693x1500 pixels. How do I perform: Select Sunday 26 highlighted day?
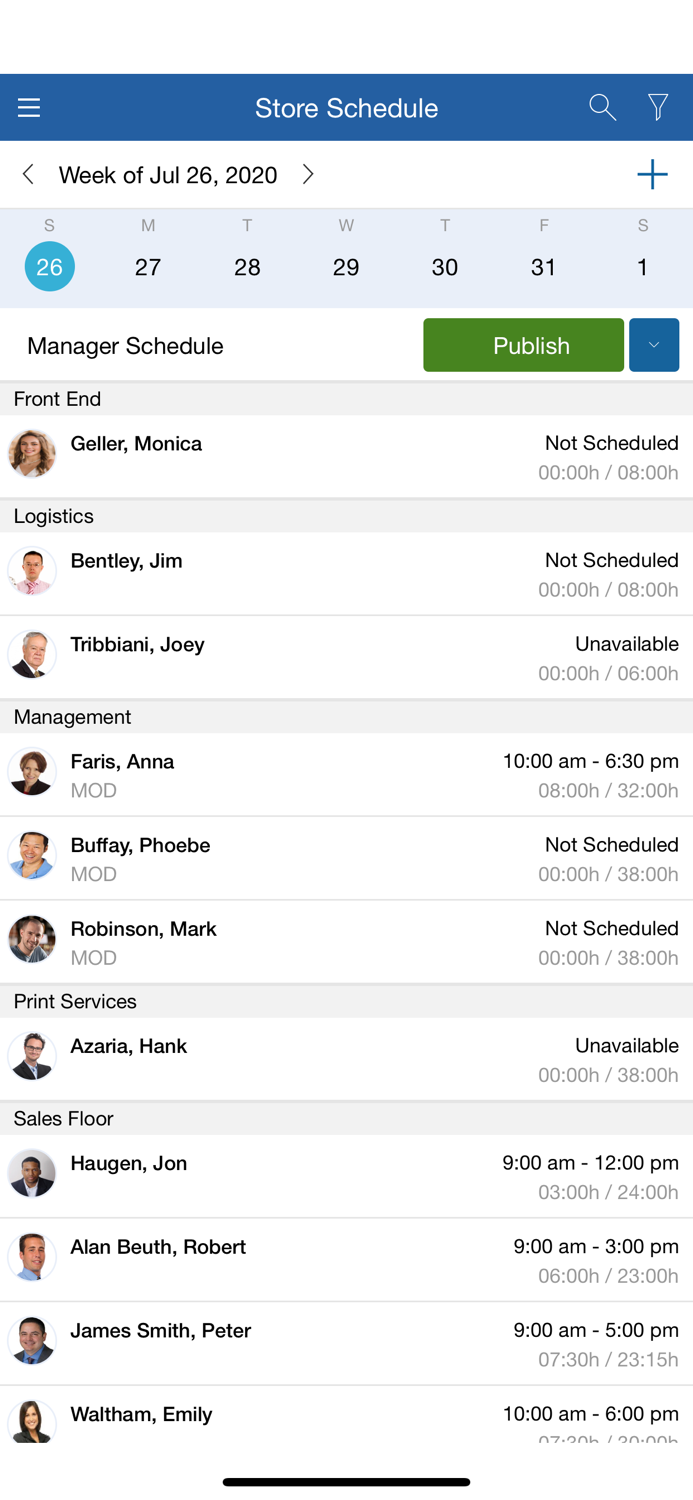click(x=49, y=267)
